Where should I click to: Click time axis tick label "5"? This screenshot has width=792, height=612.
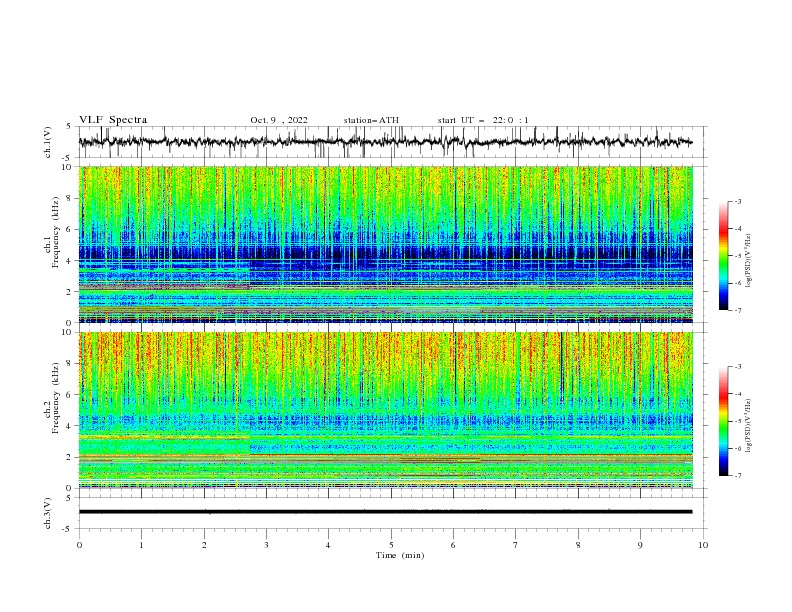(391, 545)
